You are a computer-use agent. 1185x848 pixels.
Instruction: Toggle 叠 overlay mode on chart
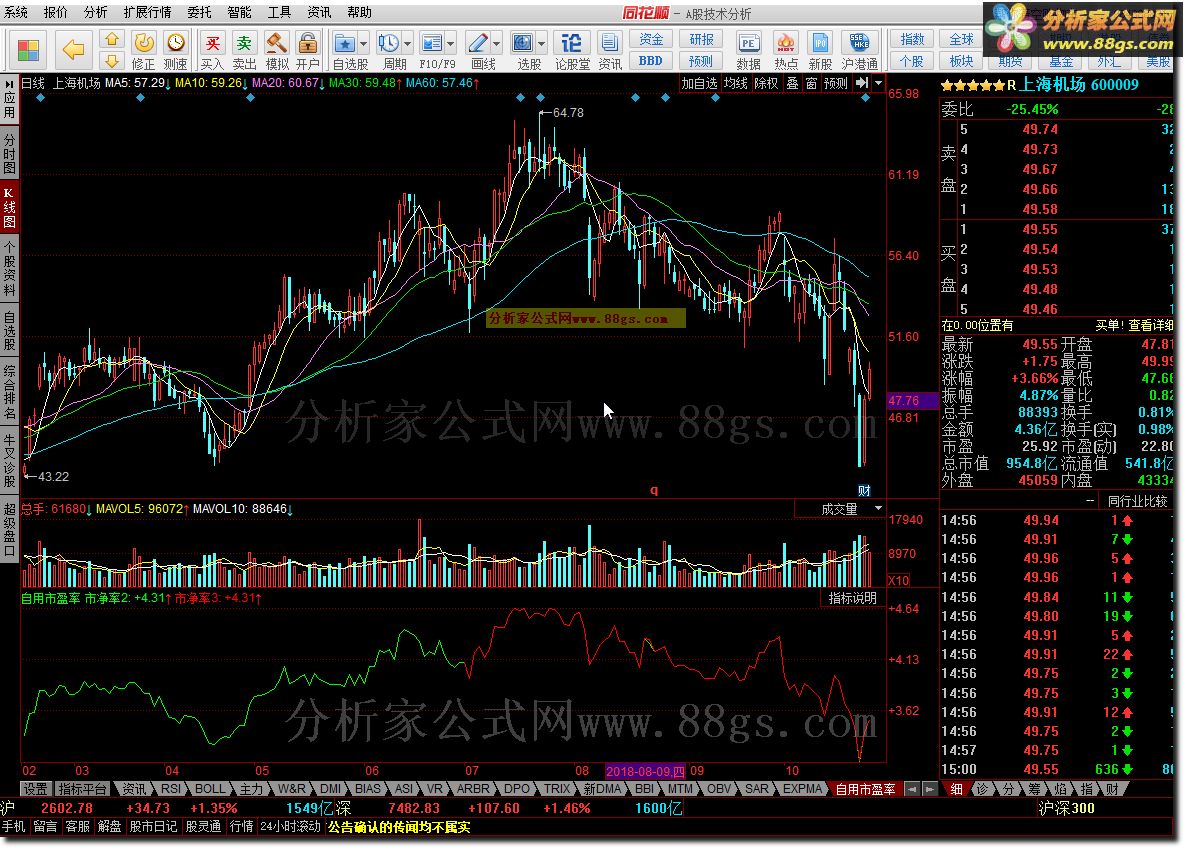pos(792,83)
